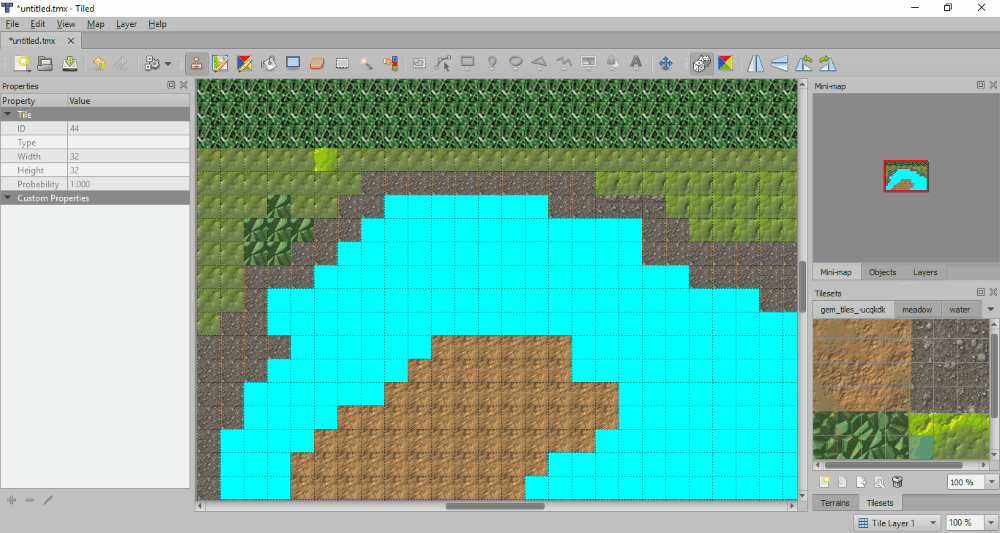Select the Terrain Brush tool
Image resolution: width=1000 pixels, height=533 pixels.
221,63
